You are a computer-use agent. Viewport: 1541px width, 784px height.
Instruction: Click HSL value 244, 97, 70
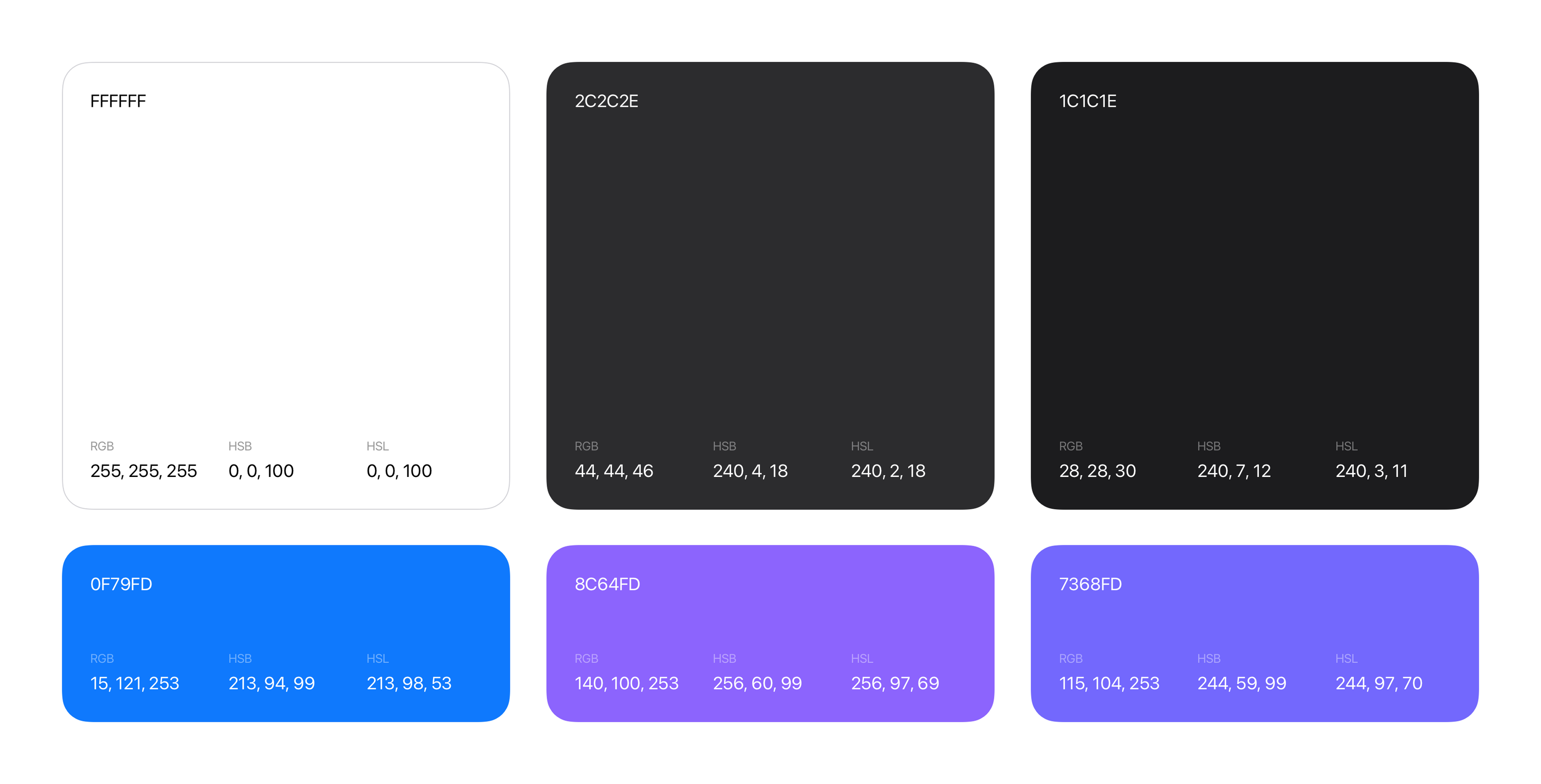tap(1378, 683)
